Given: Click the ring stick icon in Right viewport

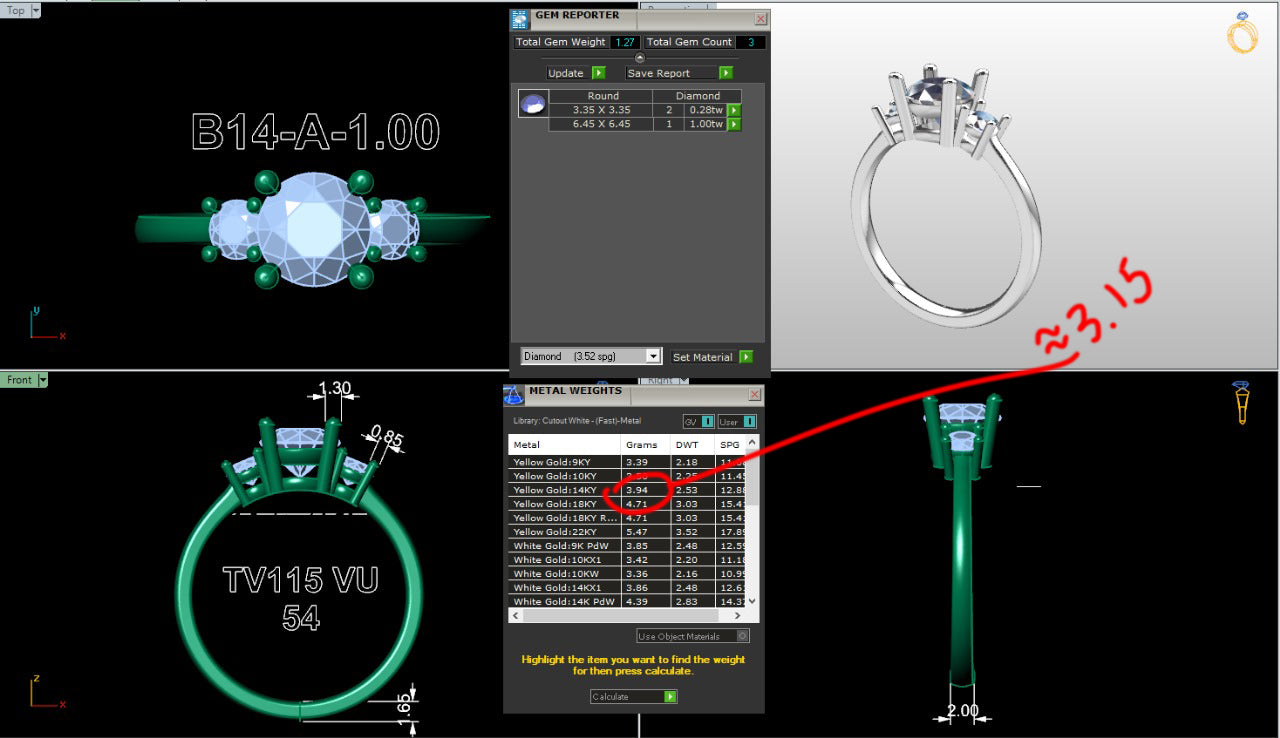Looking at the screenshot, I should pyautogui.click(x=1240, y=402).
